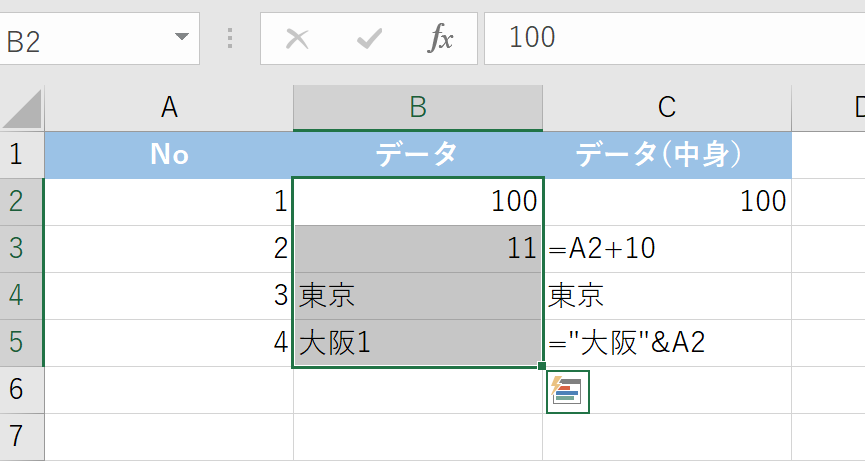865x461 pixels.
Task: Open the Quick Analysis icon below selection
Action: click(567, 391)
